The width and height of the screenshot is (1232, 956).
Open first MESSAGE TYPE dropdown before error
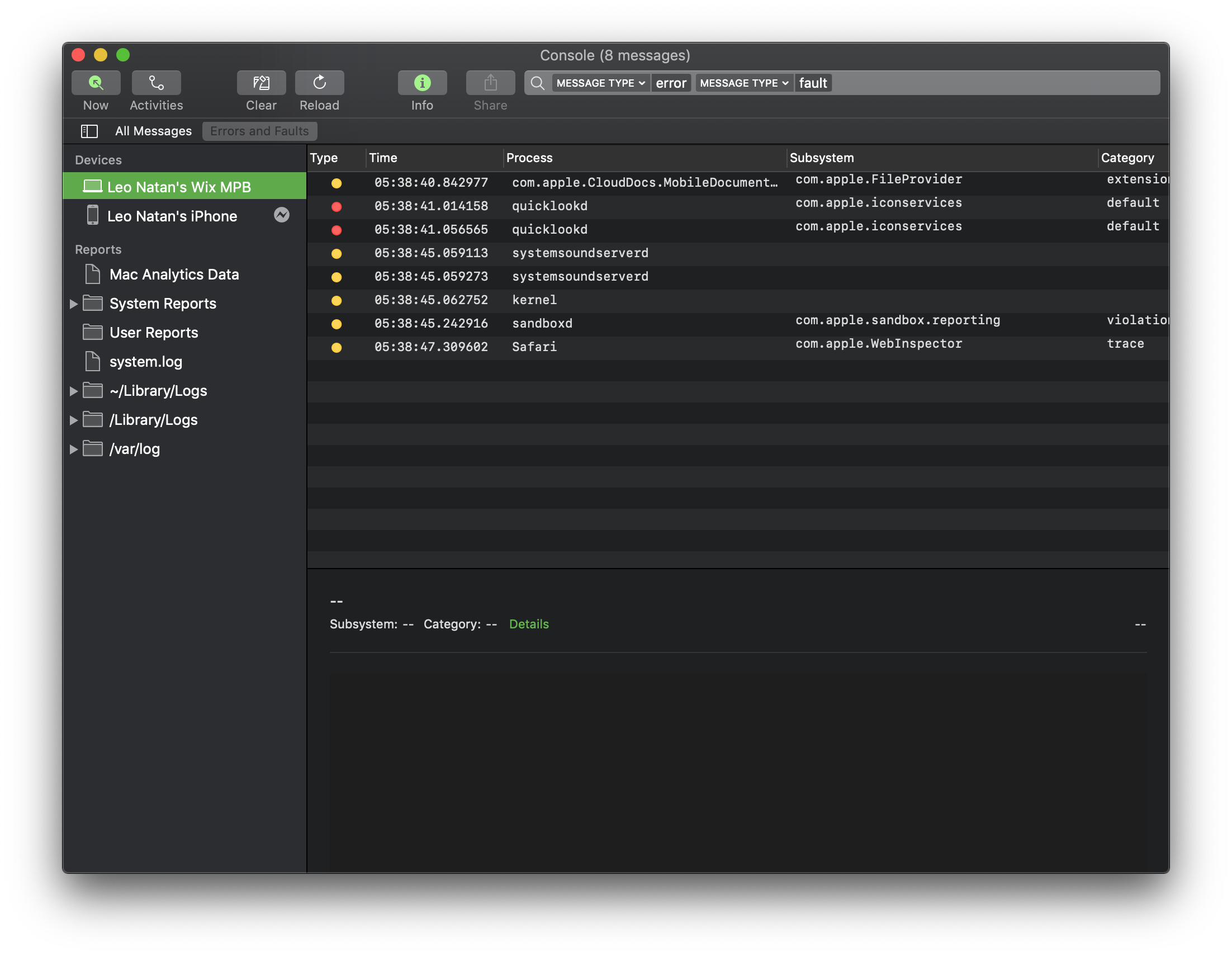click(x=600, y=83)
